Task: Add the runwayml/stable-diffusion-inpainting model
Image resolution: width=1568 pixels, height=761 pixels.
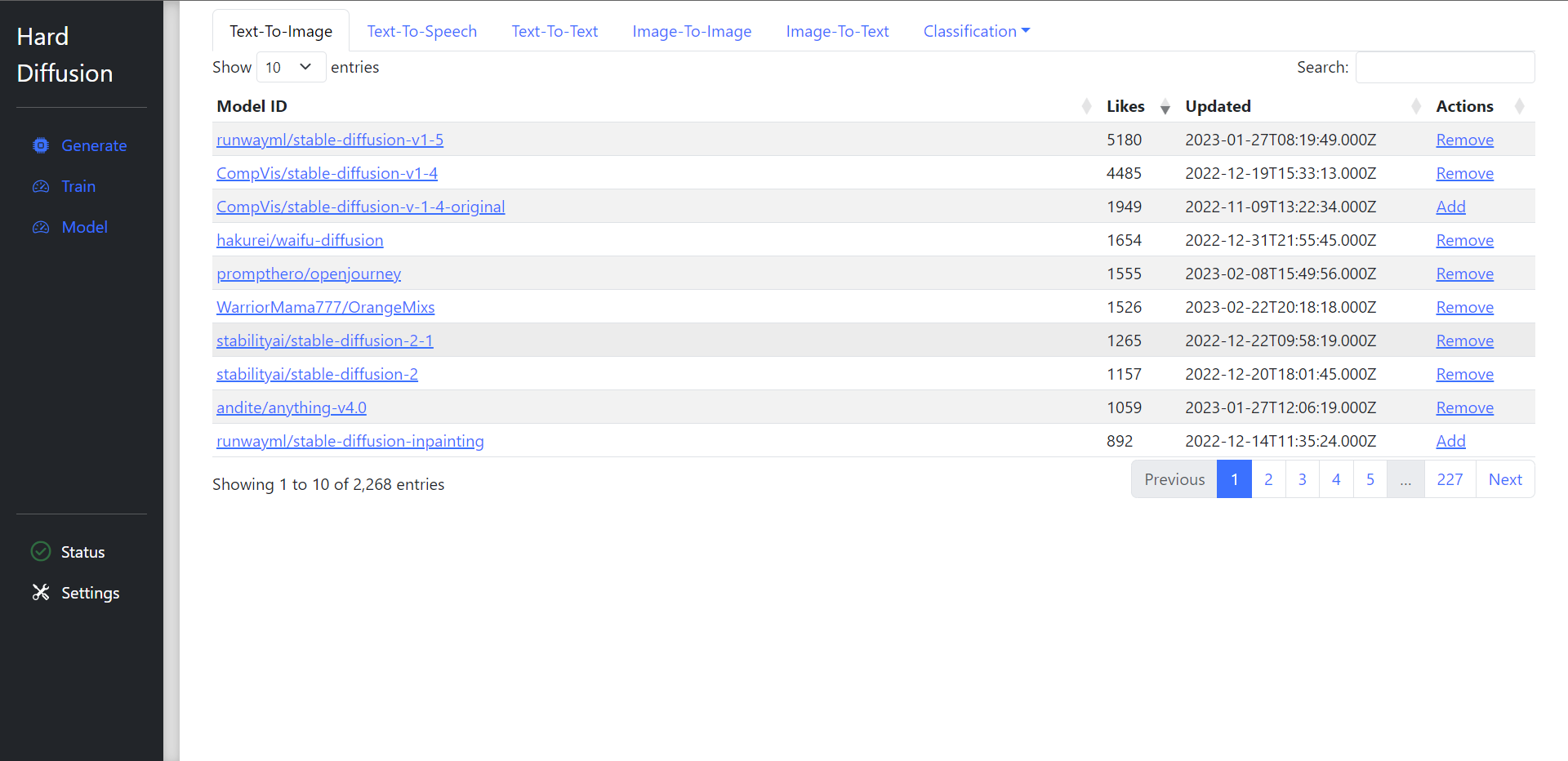Action: (1450, 441)
